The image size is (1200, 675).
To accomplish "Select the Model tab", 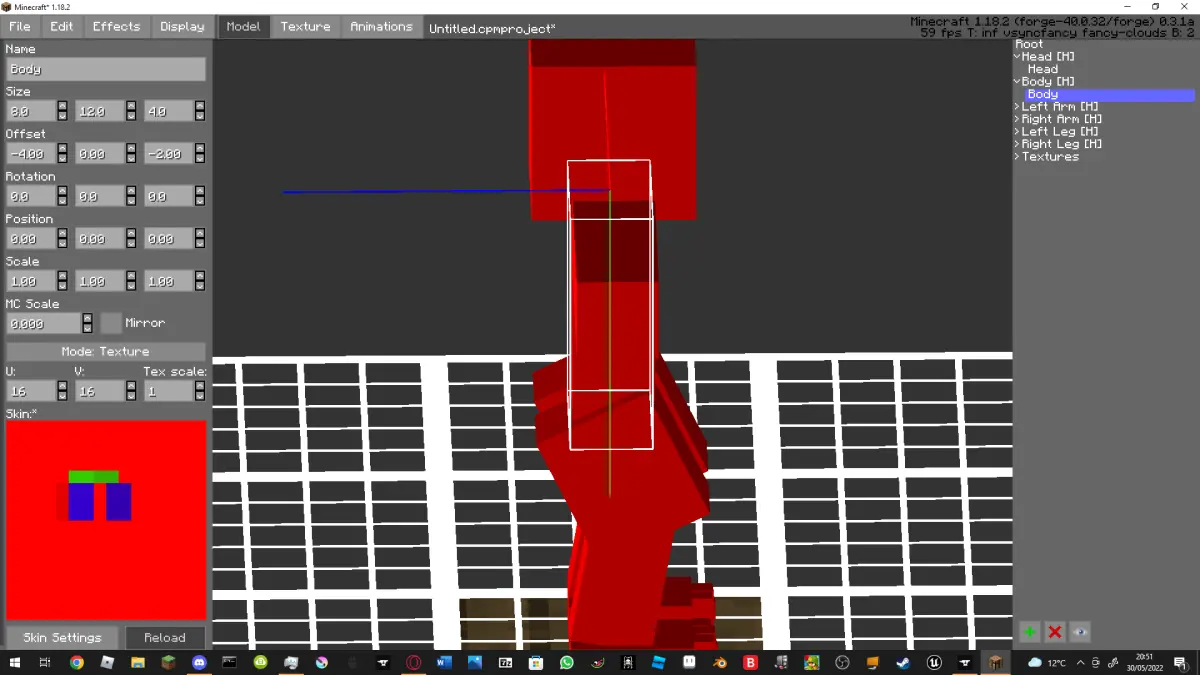I will [243, 27].
